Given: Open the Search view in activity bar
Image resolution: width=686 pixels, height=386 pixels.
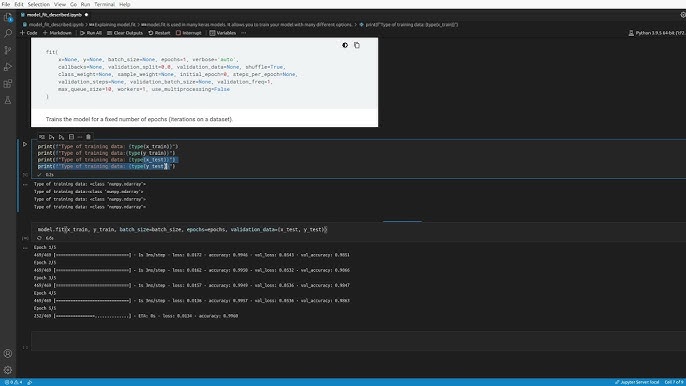Looking at the screenshot, I should (x=8, y=33).
